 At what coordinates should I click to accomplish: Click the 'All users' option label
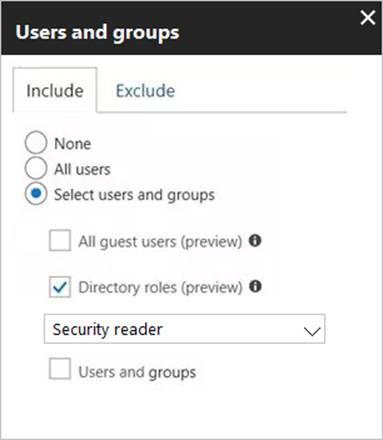(82, 169)
